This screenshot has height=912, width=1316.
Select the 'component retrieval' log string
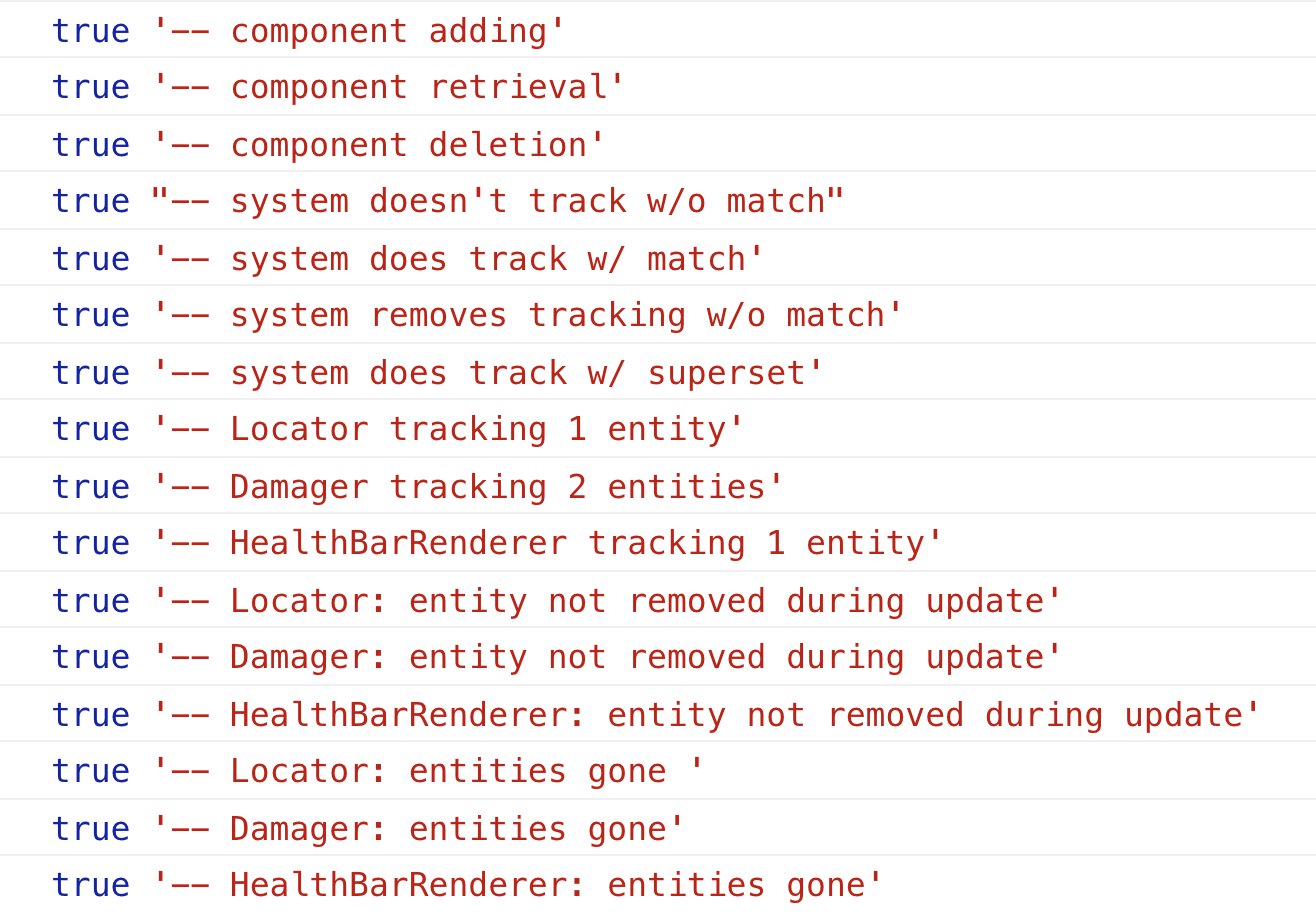pyautogui.click(x=388, y=88)
